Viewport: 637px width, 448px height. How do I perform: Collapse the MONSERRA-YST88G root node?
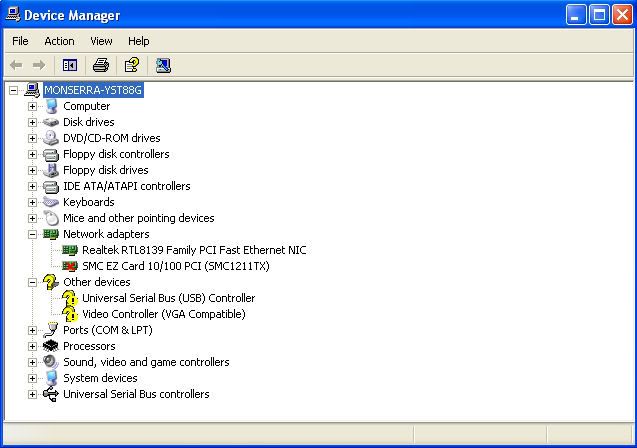pos(13,90)
